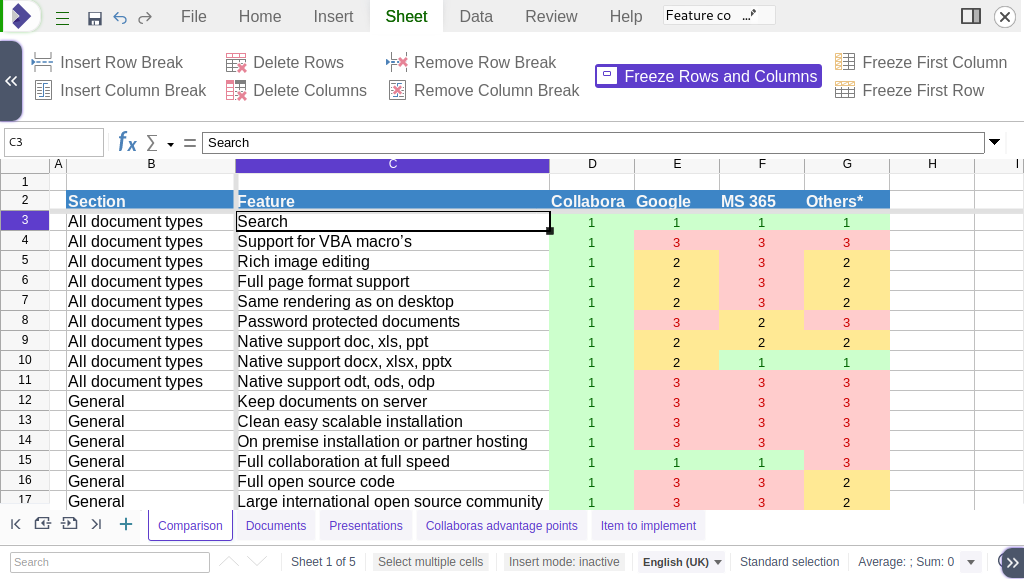Open the Average/Sum status dropdown arrow
The image size is (1024, 579).
(970, 562)
